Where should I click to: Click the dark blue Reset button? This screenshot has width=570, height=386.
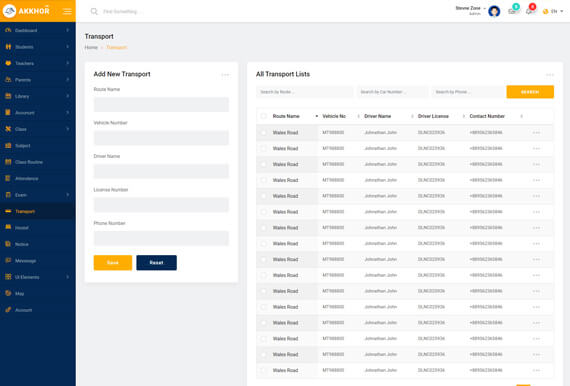[156, 262]
